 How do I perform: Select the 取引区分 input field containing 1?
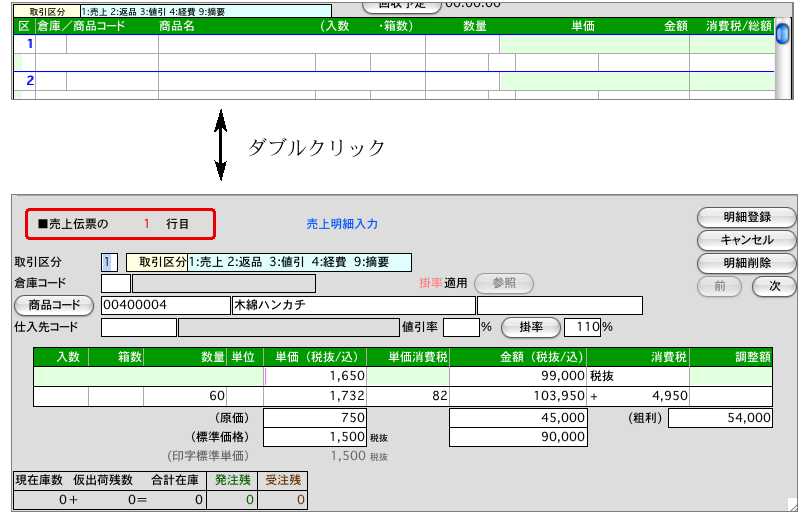click(x=109, y=262)
